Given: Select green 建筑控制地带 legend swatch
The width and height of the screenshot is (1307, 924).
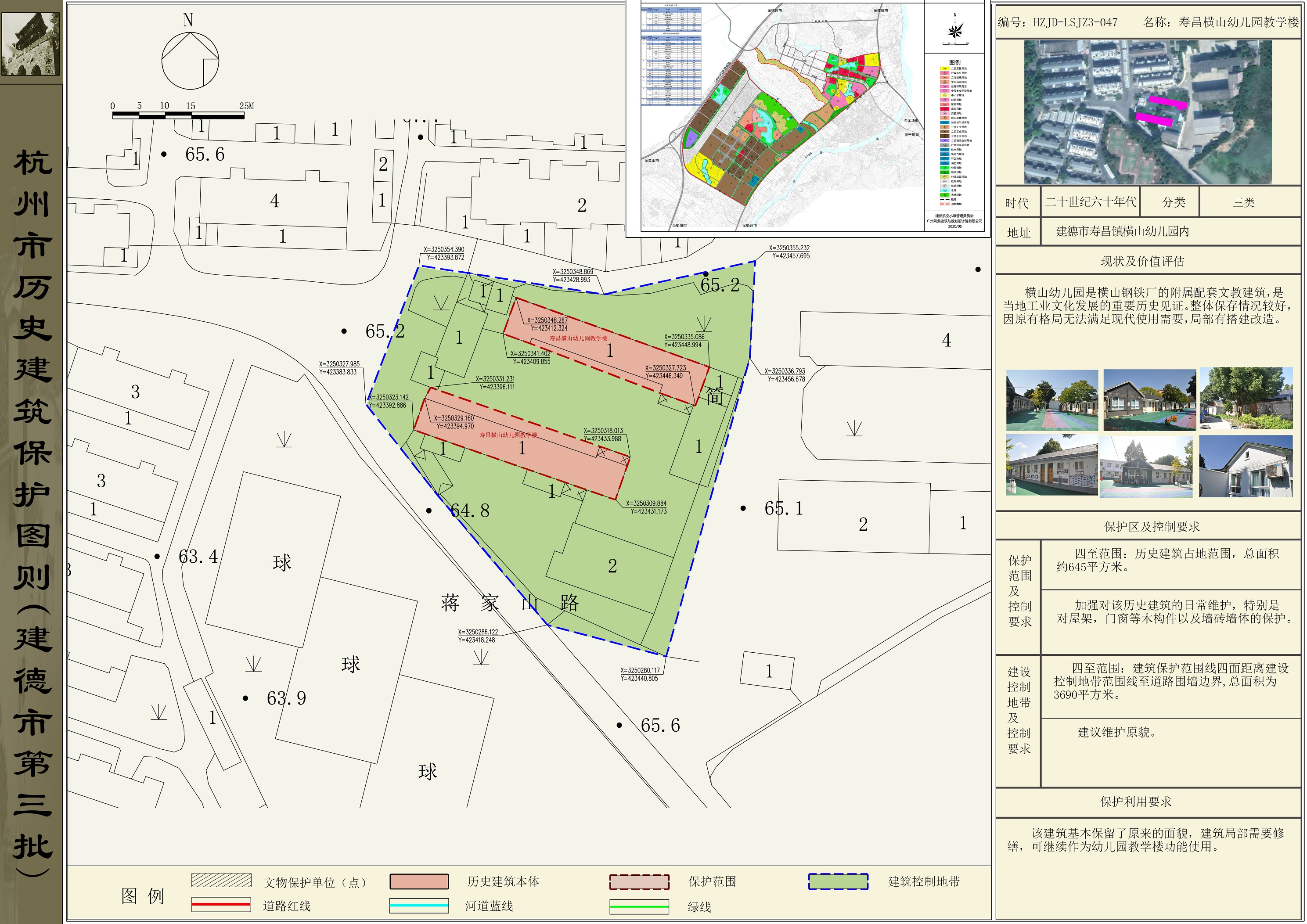Looking at the screenshot, I should 838,881.
